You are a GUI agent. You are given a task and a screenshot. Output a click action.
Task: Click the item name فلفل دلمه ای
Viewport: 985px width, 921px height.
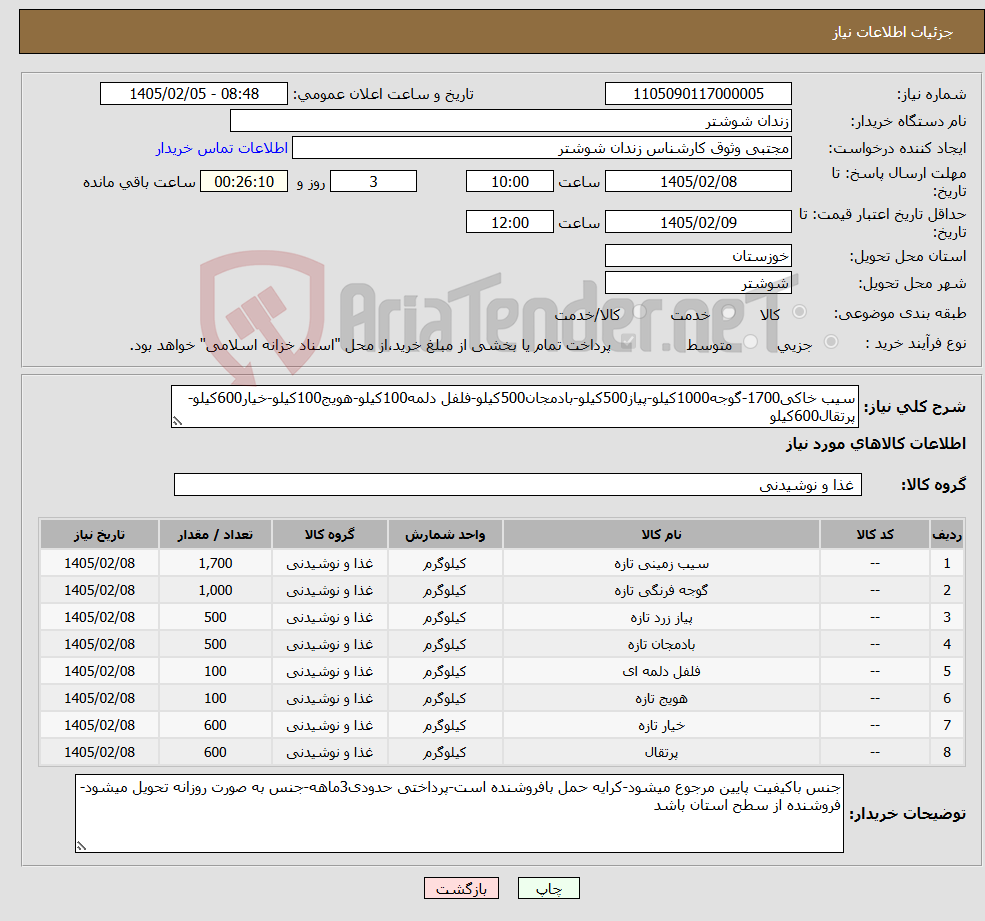coord(661,672)
